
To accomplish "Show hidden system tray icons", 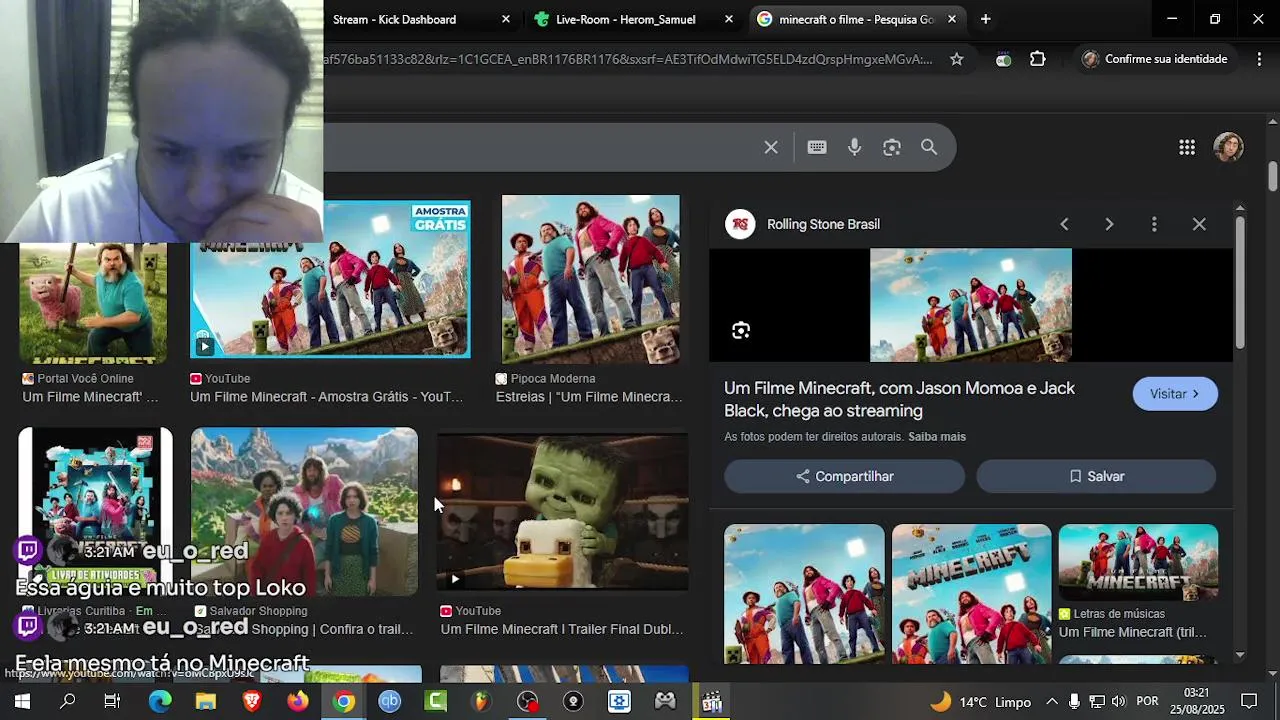I will coord(1052,702).
